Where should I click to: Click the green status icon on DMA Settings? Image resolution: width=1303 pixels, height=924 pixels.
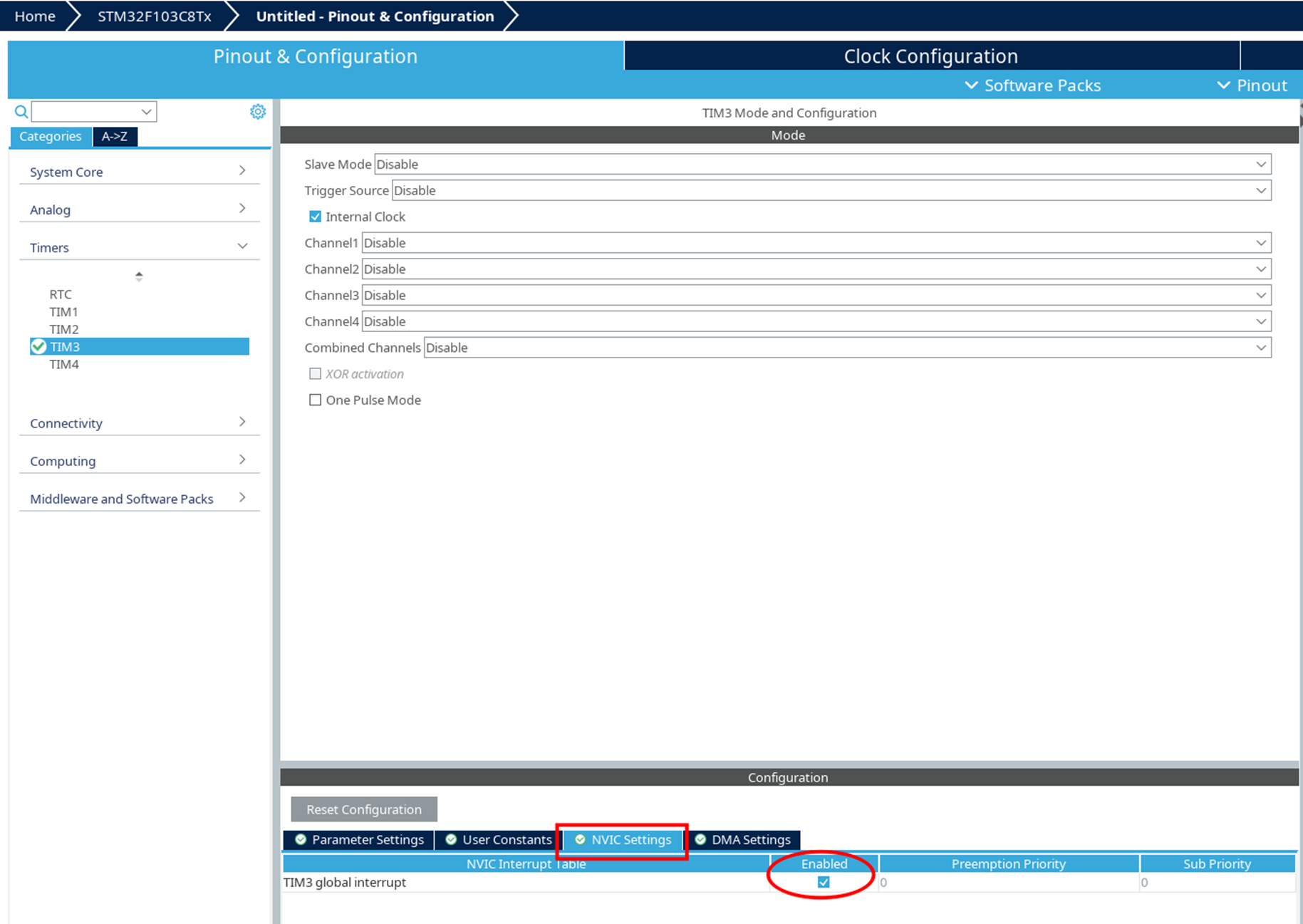point(700,840)
